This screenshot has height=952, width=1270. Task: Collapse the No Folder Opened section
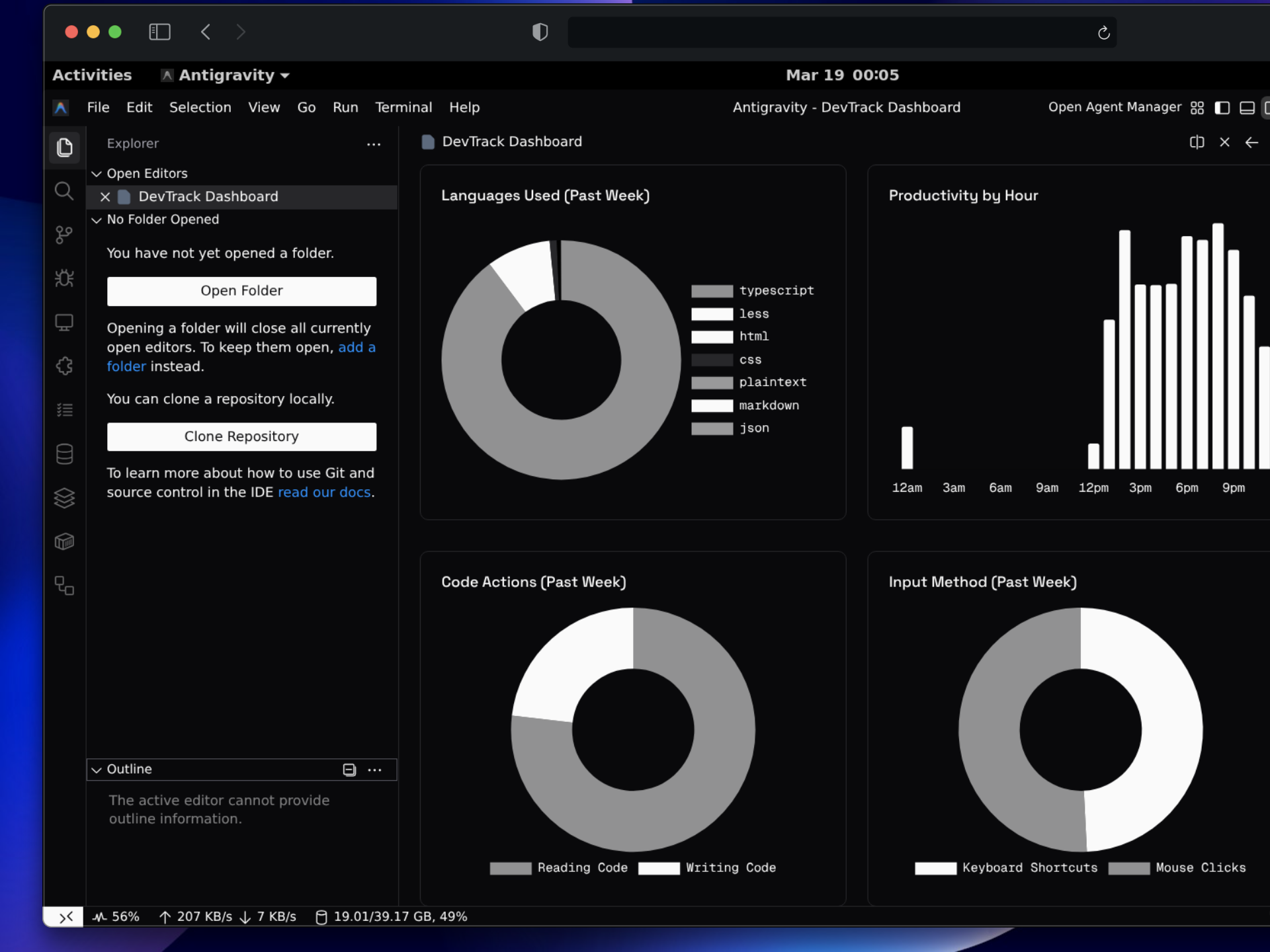pos(97,219)
